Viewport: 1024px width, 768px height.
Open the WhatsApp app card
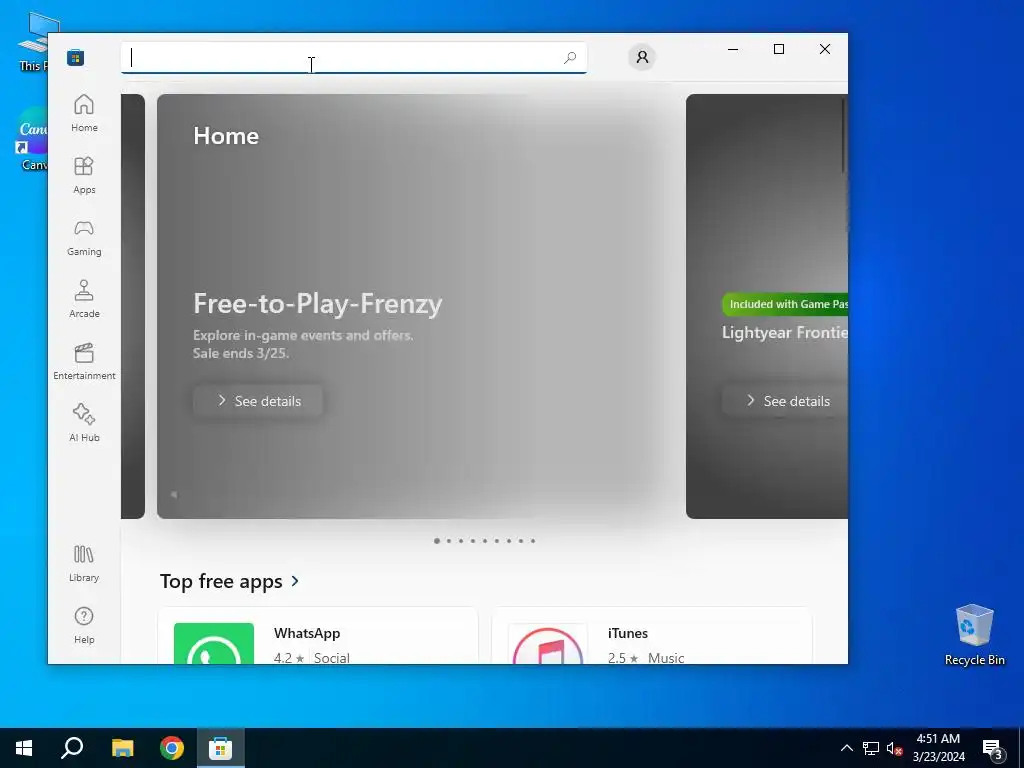pyautogui.click(x=318, y=636)
